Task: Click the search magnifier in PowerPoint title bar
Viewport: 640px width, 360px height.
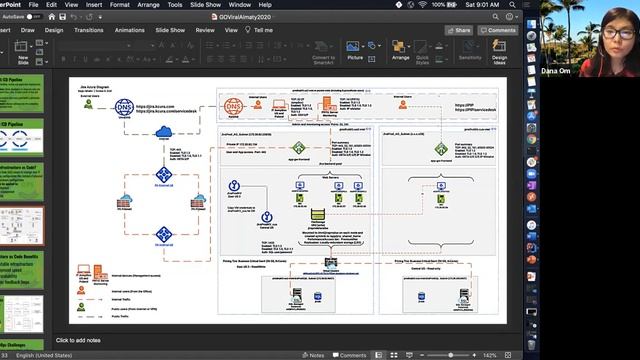Action: pos(496,17)
